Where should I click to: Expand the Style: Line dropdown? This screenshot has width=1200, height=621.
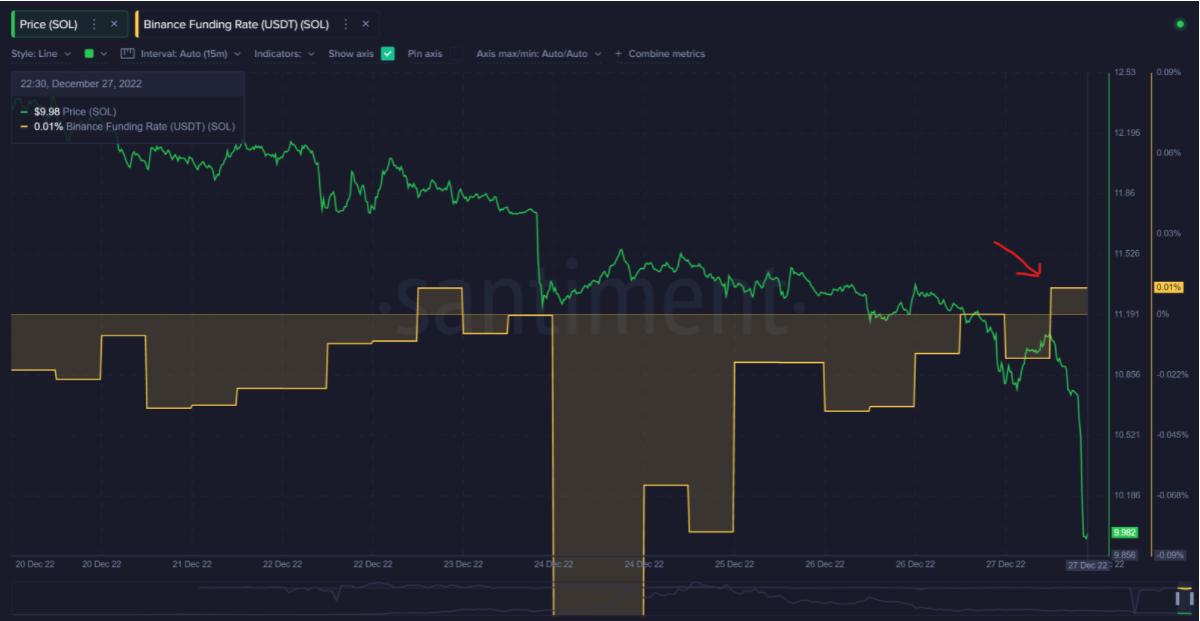pos(41,53)
